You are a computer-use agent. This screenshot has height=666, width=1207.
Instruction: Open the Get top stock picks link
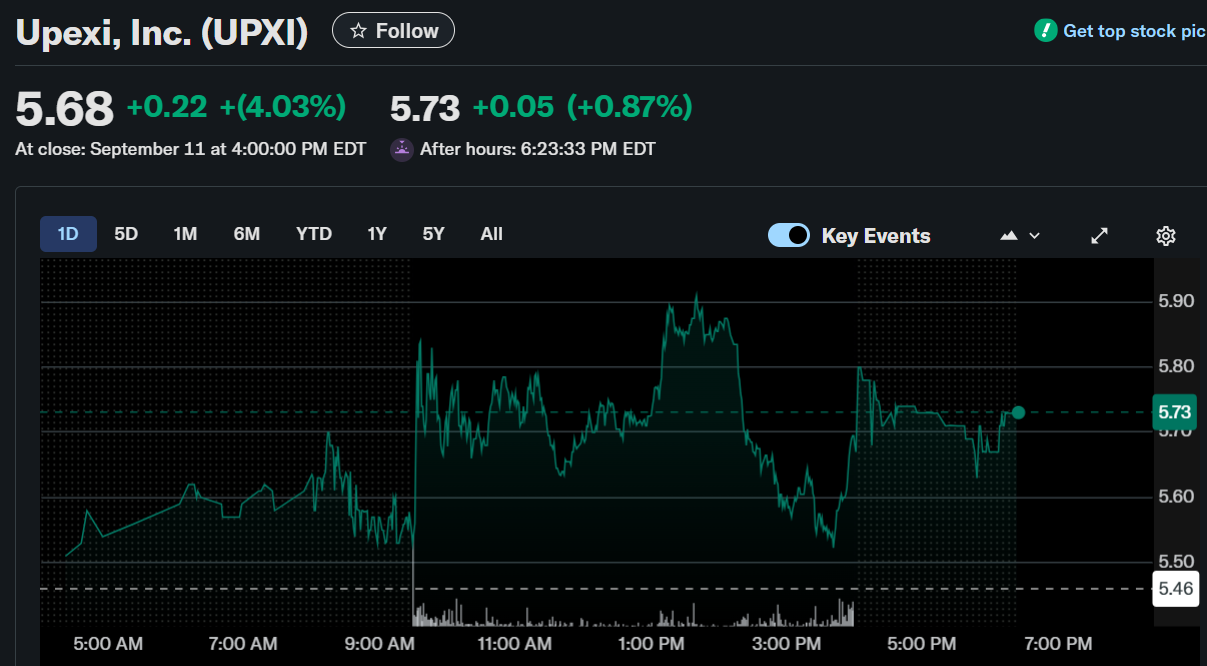point(1134,31)
